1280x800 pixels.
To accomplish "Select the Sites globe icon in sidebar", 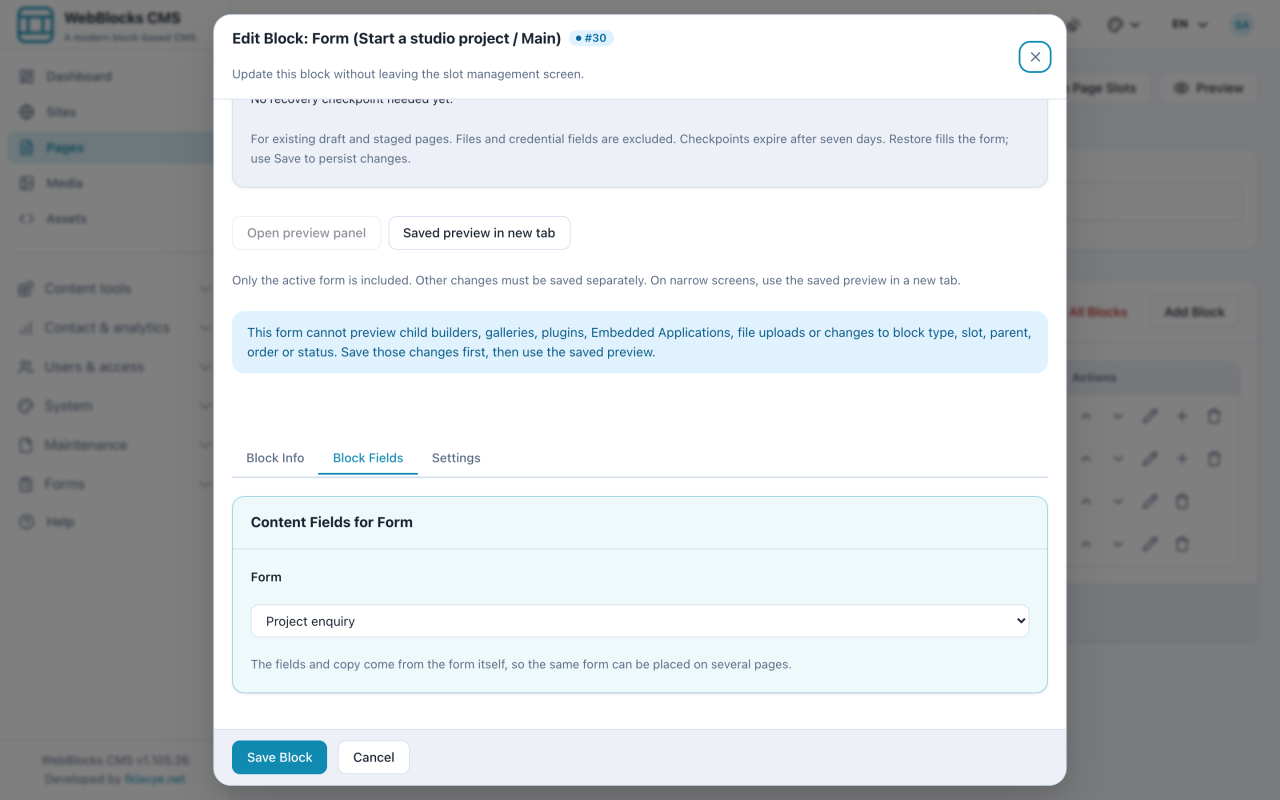I will (x=26, y=112).
